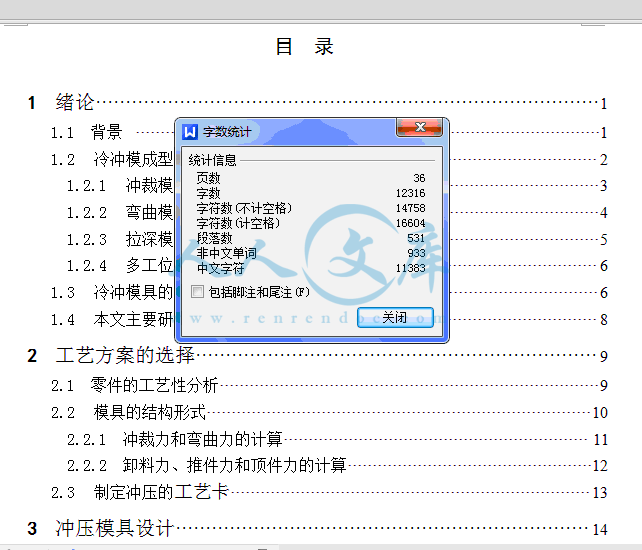The image size is (642, 550).
Task: Select the 非中文单词 value 933
Action: tap(416, 253)
